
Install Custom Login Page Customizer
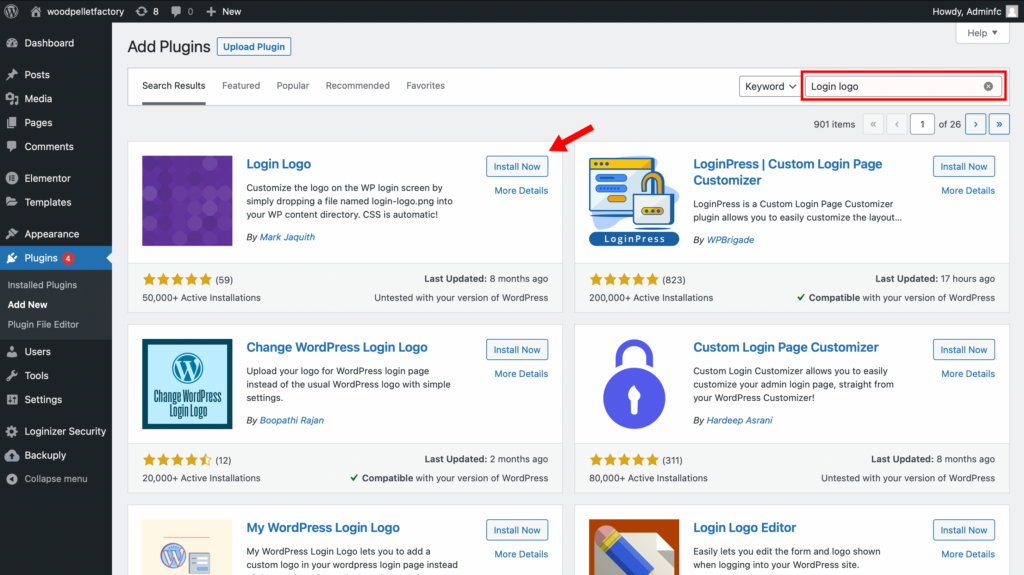(963, 350)
